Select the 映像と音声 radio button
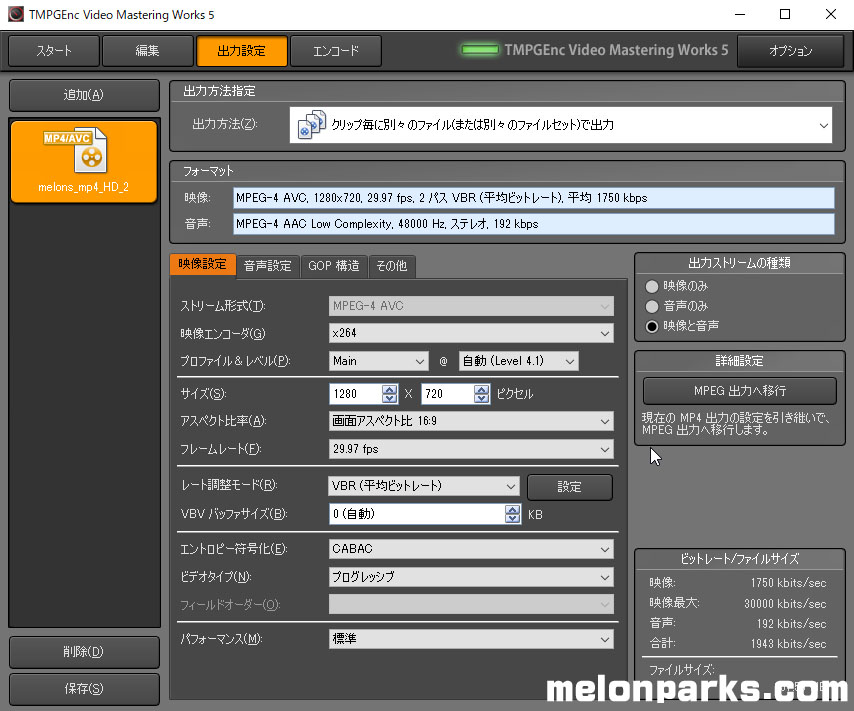 tap(652, 326)
